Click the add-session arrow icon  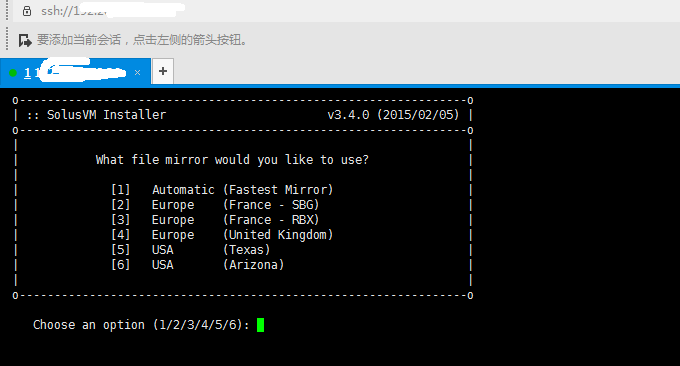[25, 40]
